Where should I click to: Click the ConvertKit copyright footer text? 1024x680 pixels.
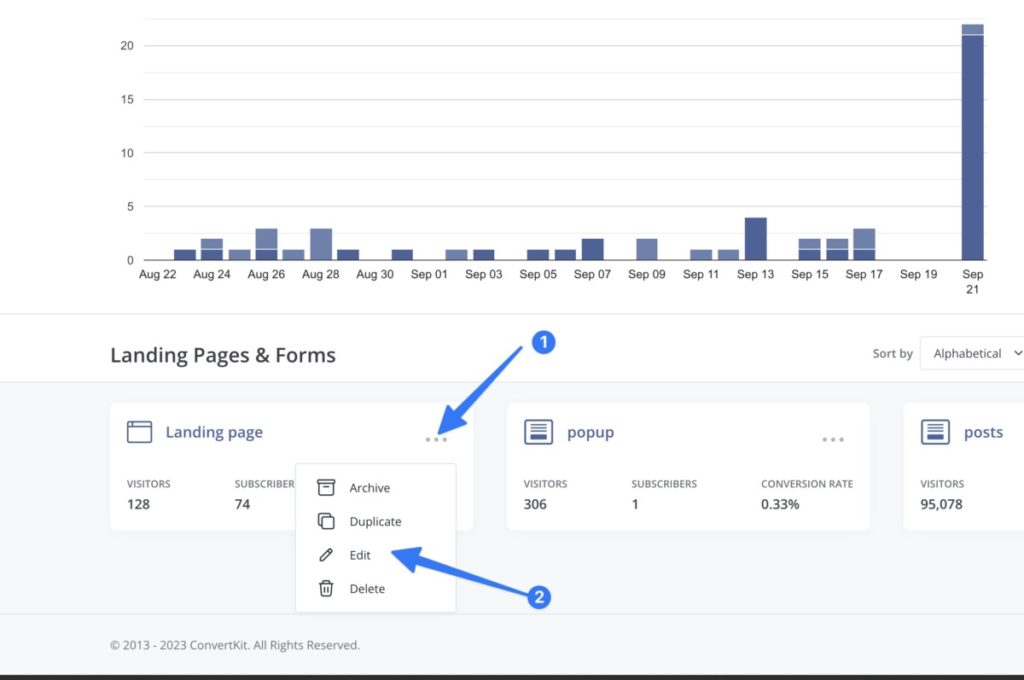tap(235, 645)
